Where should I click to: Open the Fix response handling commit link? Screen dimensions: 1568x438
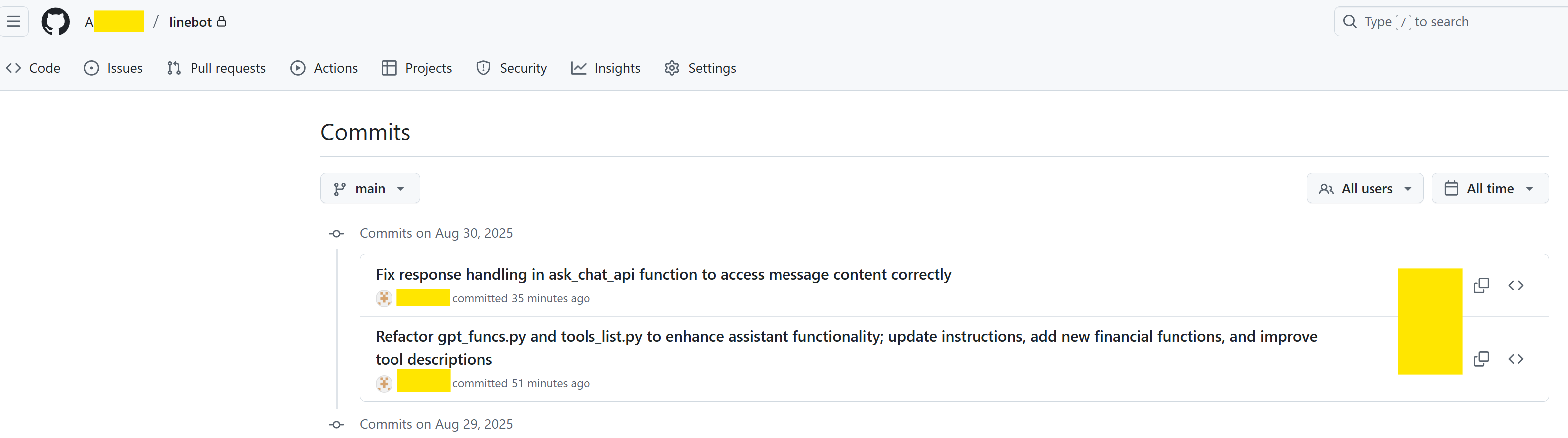pyautogui.click(x=662, y=275)
